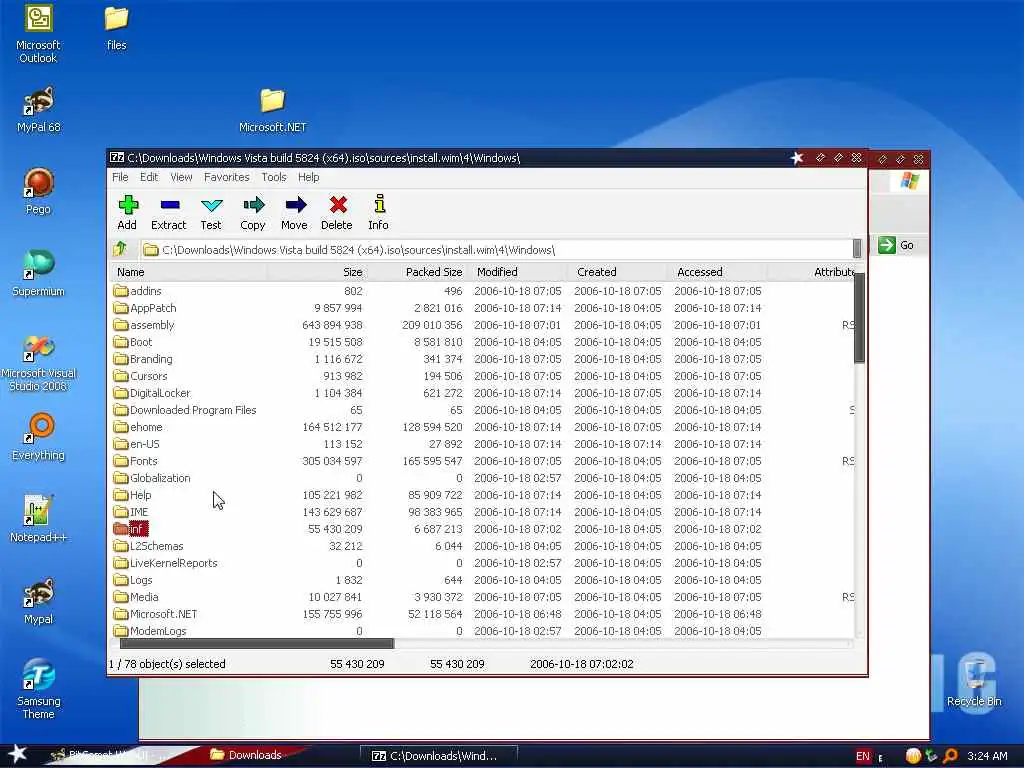Select the Branding folder
This screenshot has width=1024, height=768.
143,359
